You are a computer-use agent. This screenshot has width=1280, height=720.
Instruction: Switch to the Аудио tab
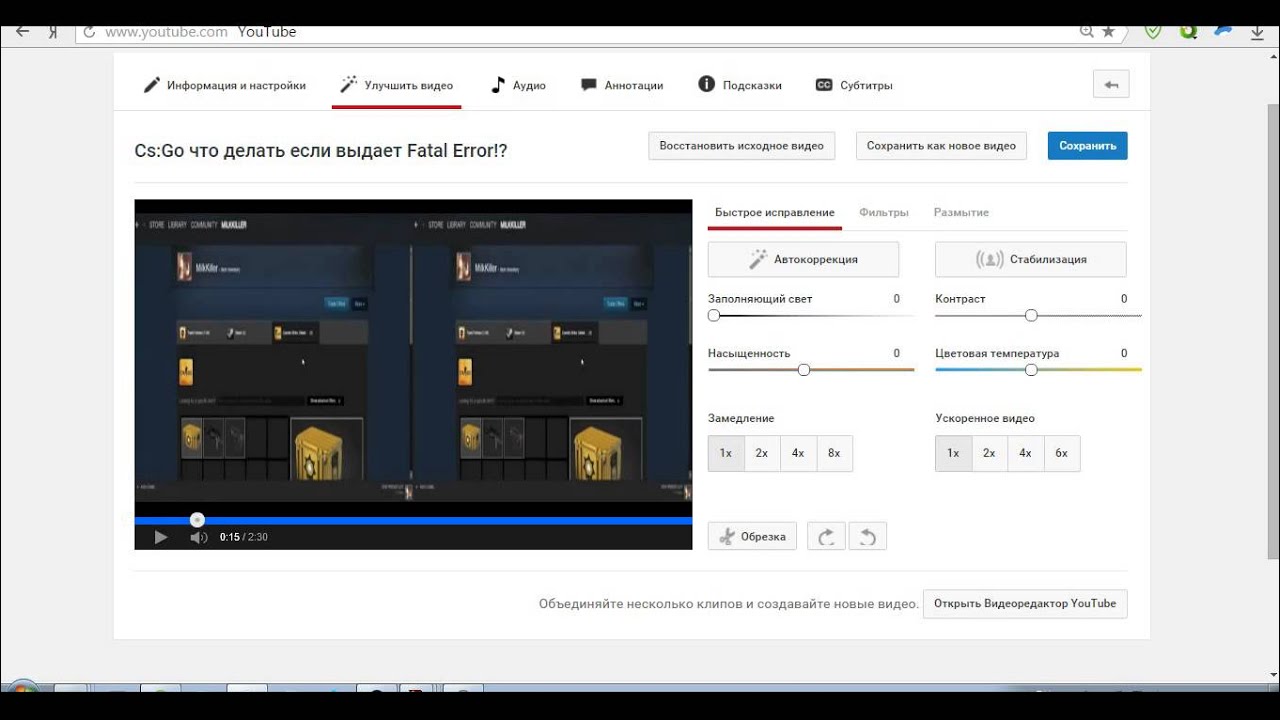tap(518, 85)
